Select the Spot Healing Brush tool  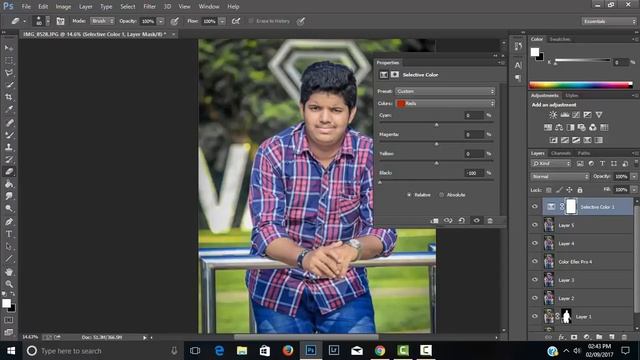point(9,122)
